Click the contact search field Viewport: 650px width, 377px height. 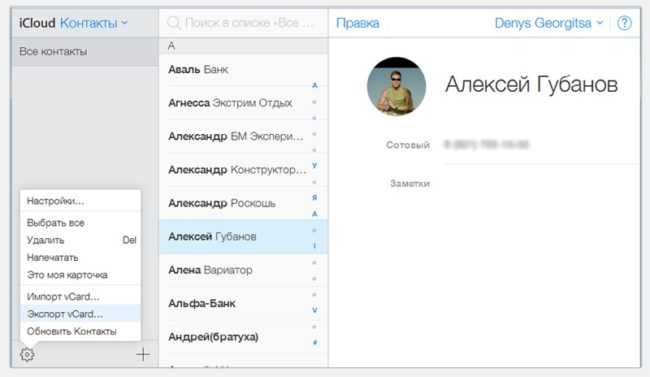243,23
